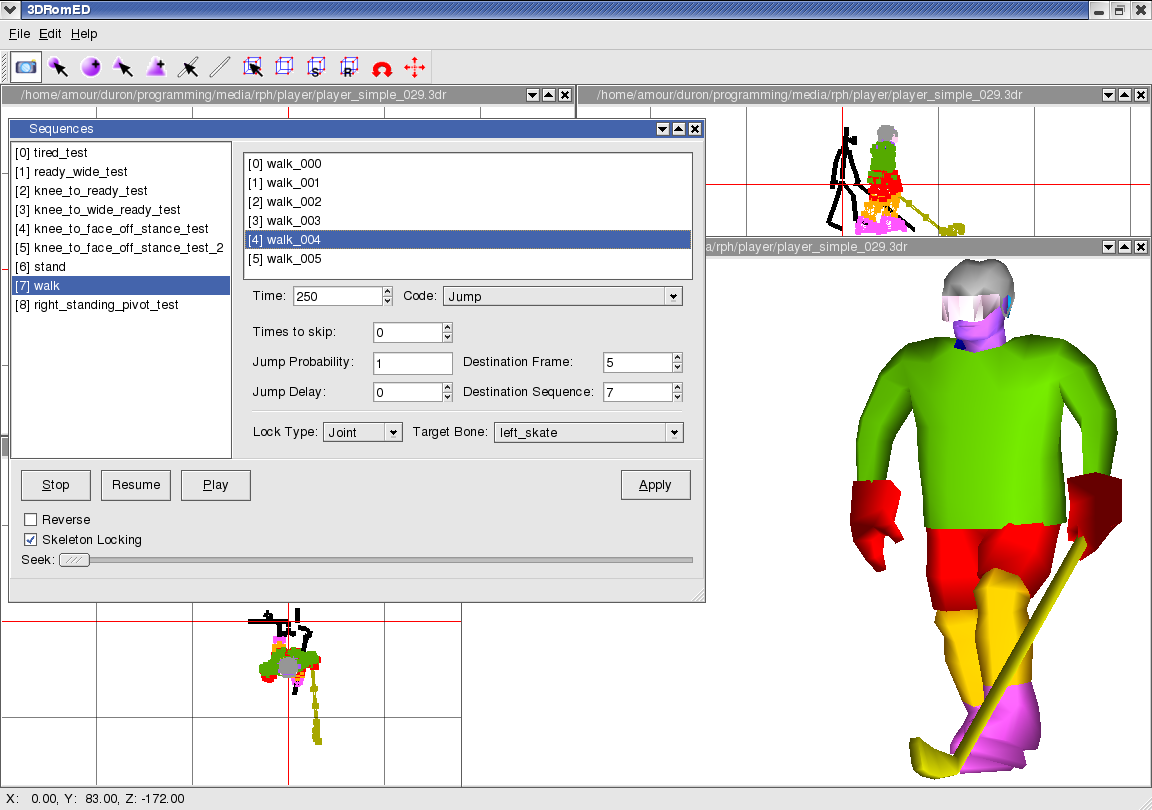1152x810 pixels.
Task: Open the Help menu
Action: pos(84,34)
